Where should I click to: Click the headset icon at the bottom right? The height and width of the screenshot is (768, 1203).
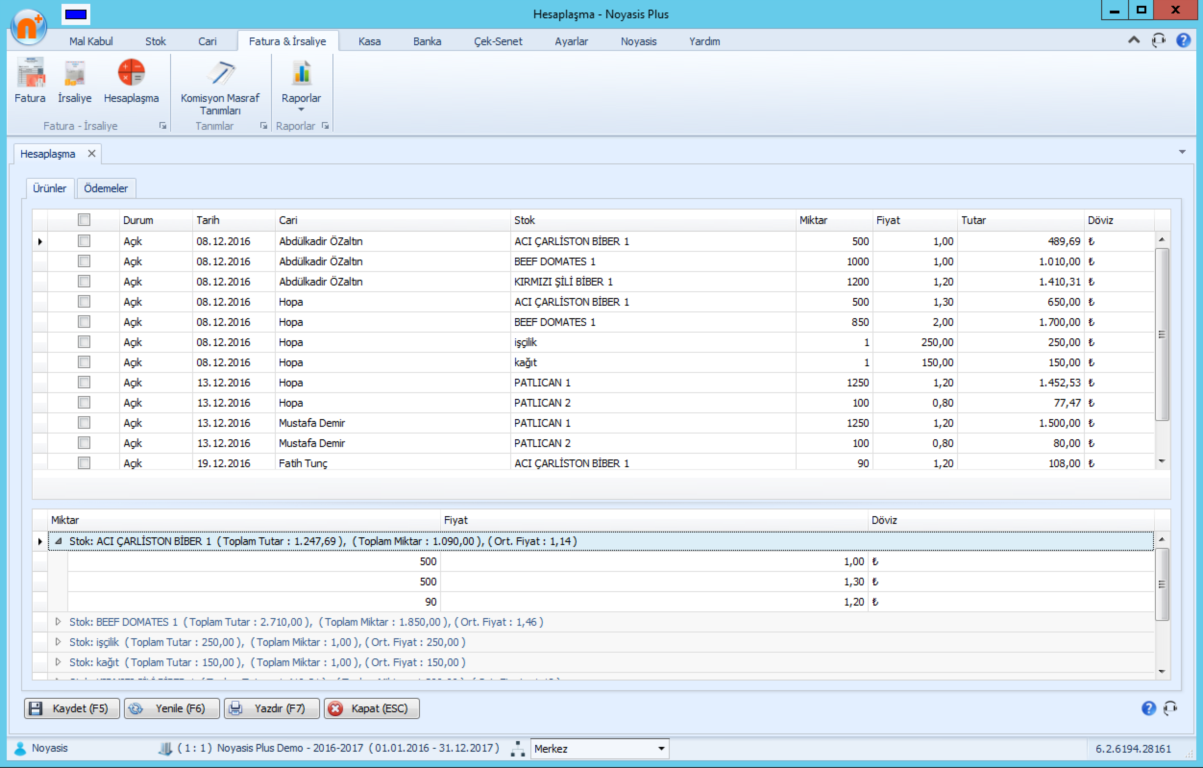click(x=1171, y=708)
